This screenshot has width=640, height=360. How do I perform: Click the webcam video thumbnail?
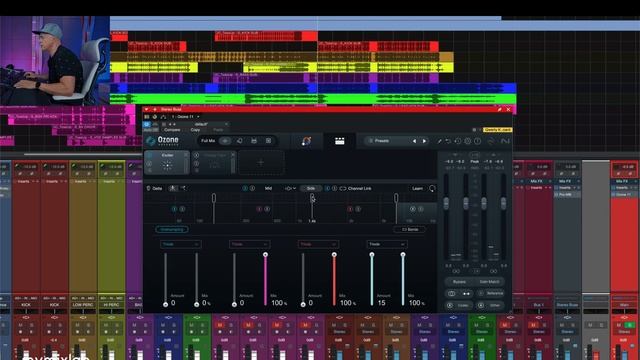pos(55,60)
